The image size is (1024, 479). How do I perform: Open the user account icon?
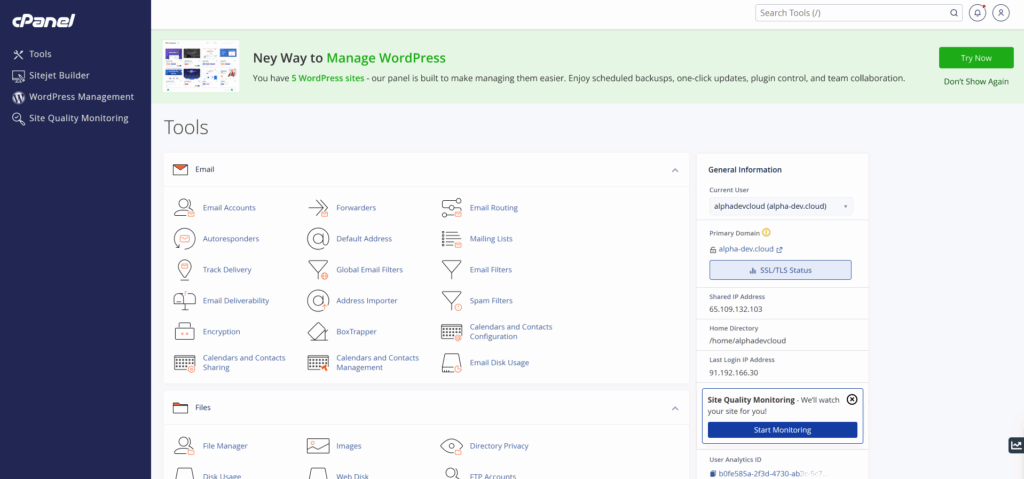click(x=1000, y=12)
